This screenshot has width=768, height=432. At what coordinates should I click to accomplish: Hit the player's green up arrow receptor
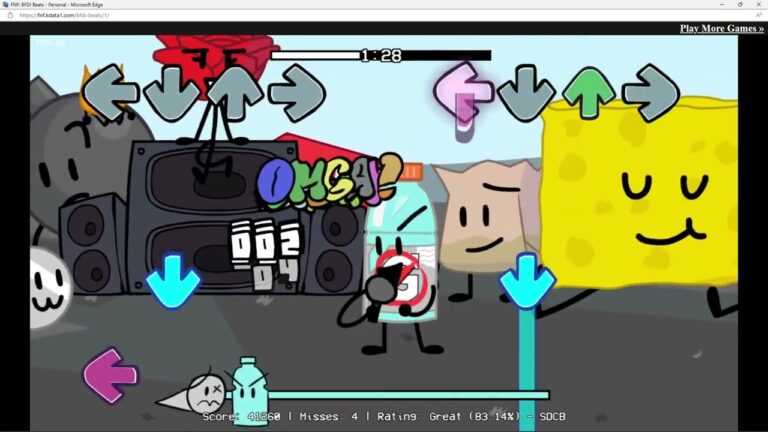[588, 92]
